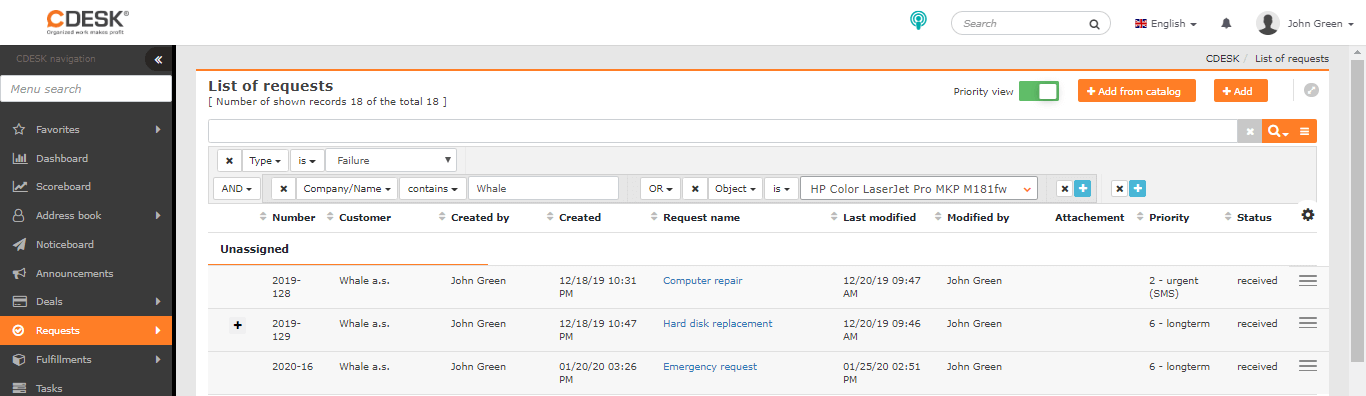Click the main request search input

[722, 131]
